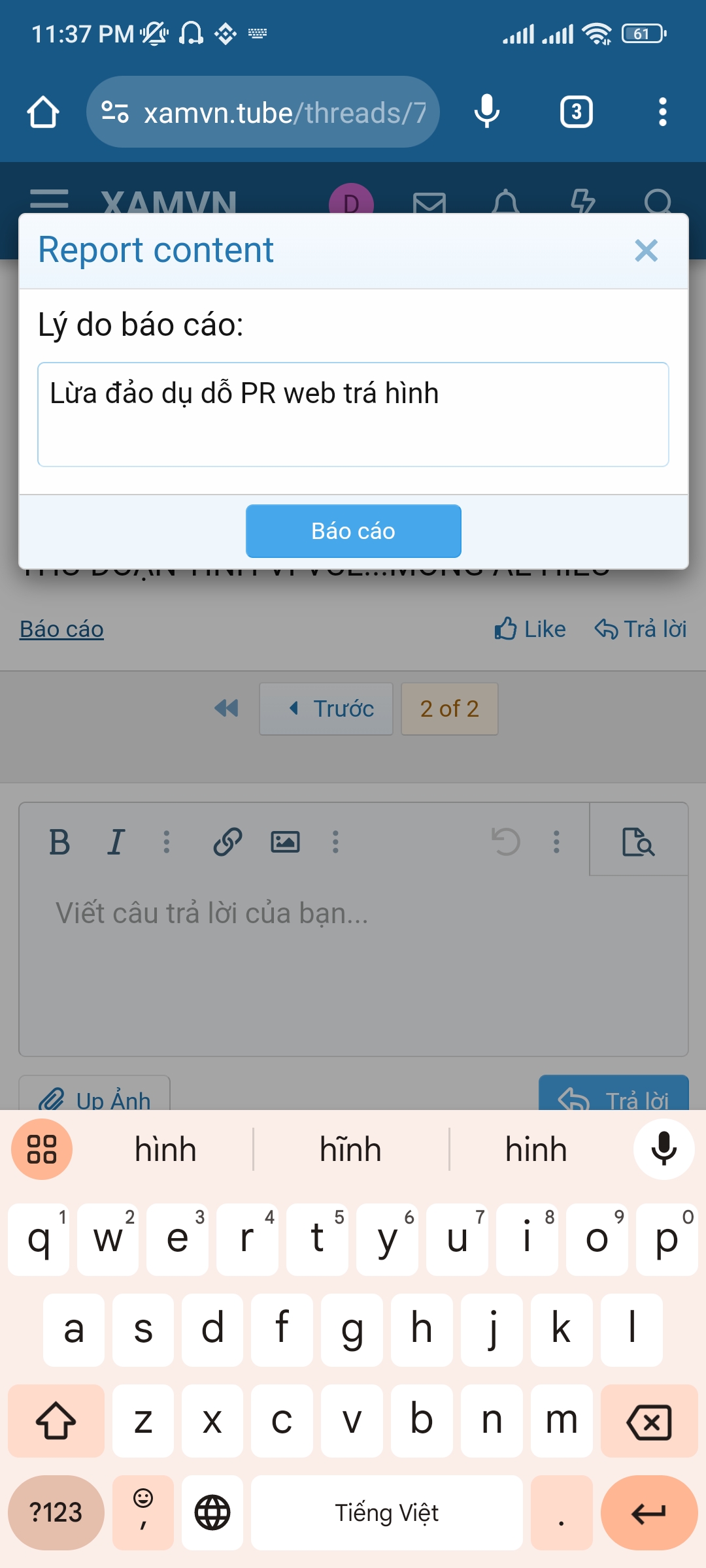Tap the Tiếng Việt space bar
706x1568 pixels.
click(387, 1512)
